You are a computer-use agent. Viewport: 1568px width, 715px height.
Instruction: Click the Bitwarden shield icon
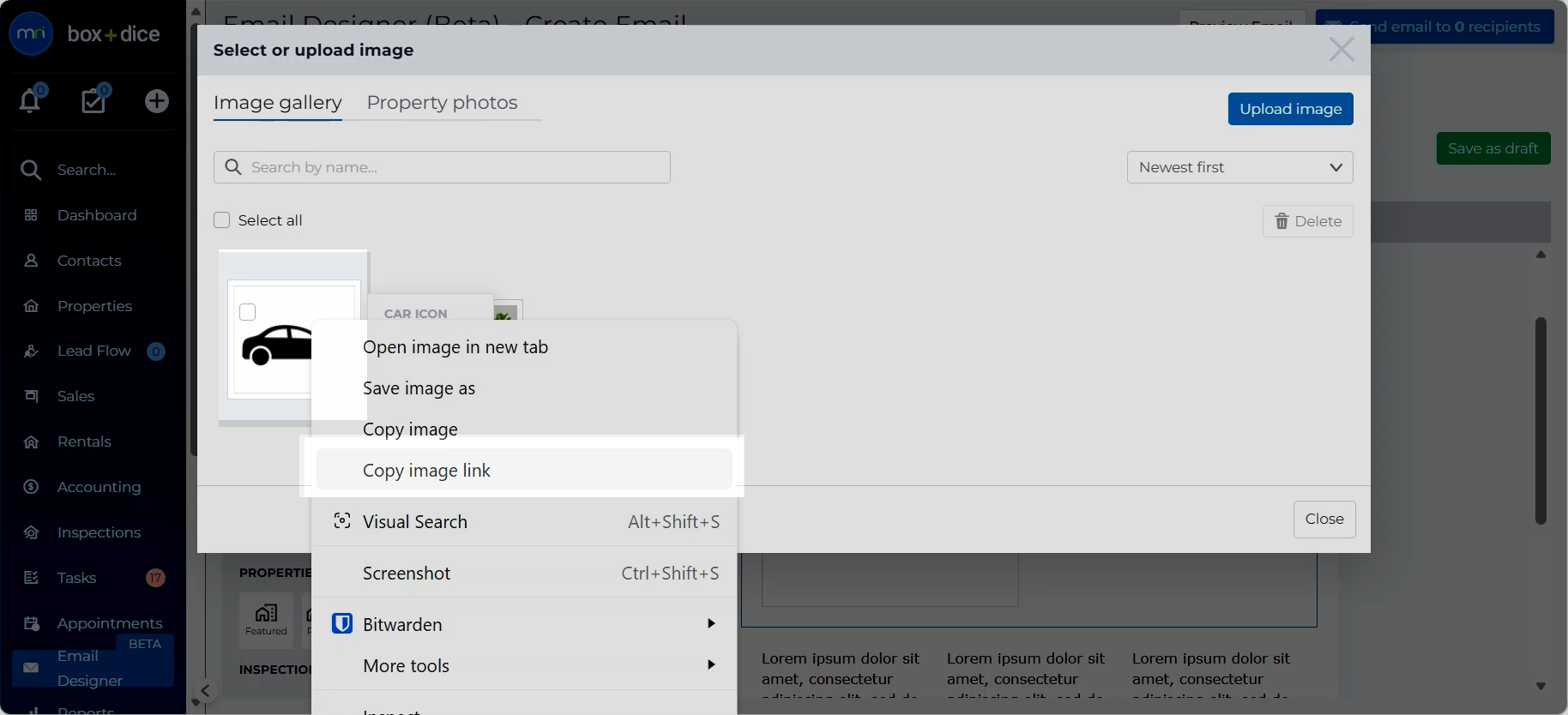pos(342,624)
